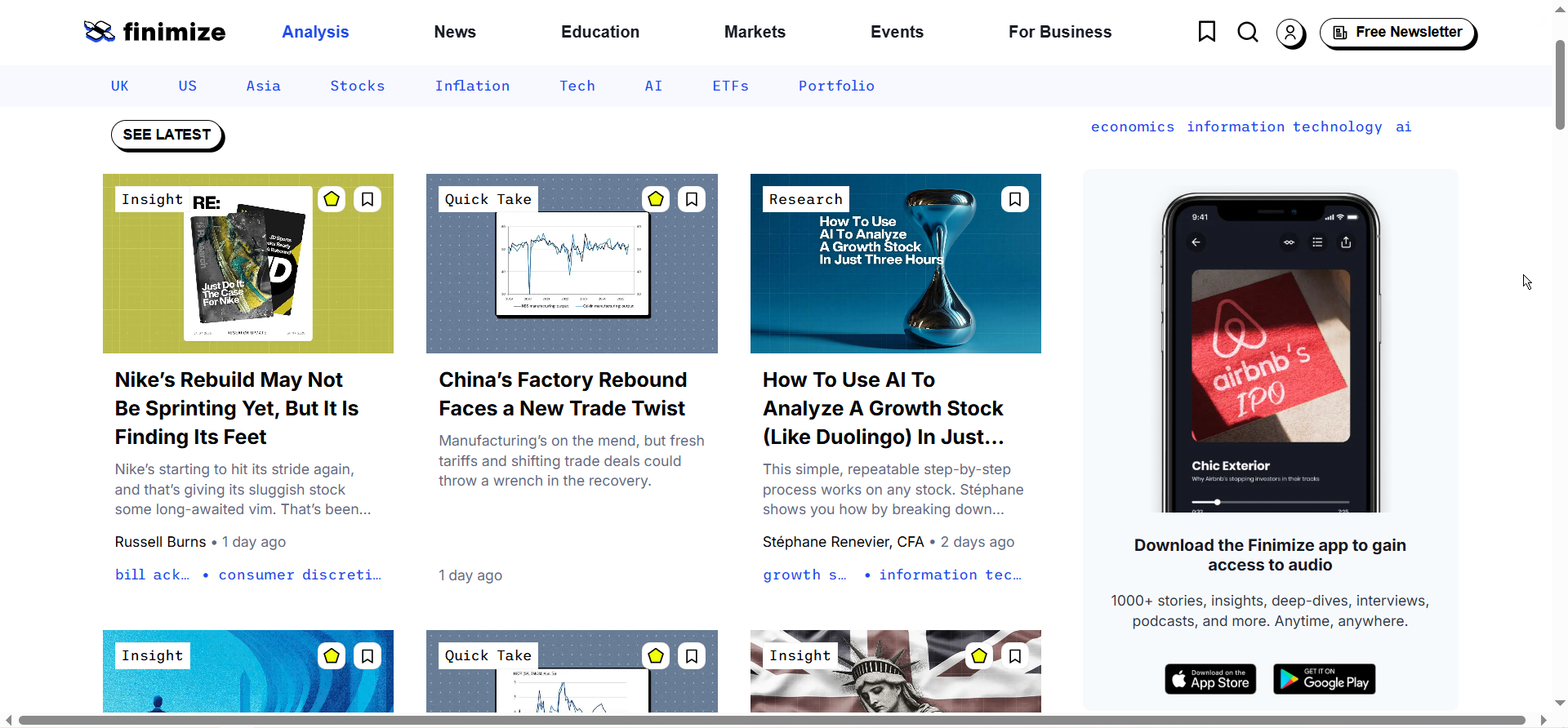Click the audio progress slider on phone mockup

(x=1270, y=502)
